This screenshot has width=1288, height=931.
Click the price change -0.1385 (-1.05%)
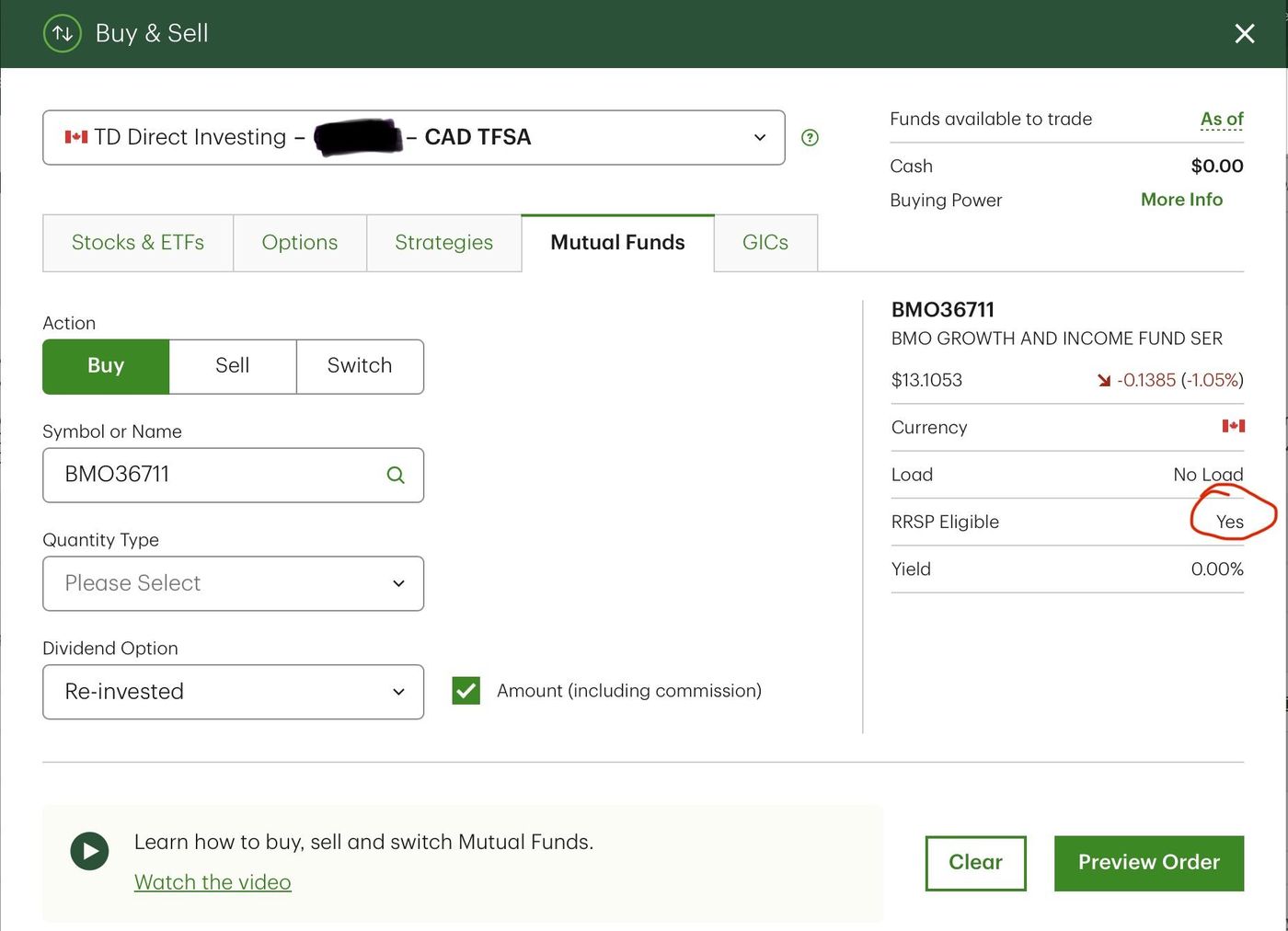click(x=1180, y=380)
